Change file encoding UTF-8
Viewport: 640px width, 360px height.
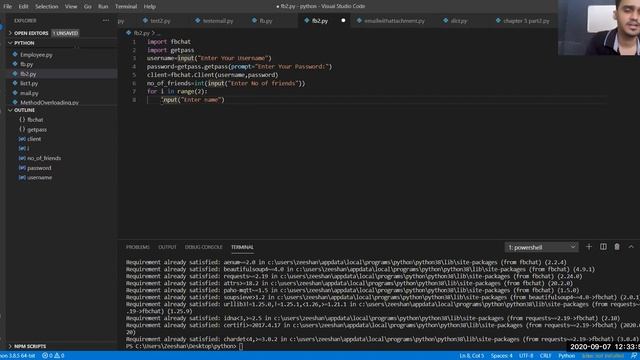pyautogui.click(x=526, y=356)
